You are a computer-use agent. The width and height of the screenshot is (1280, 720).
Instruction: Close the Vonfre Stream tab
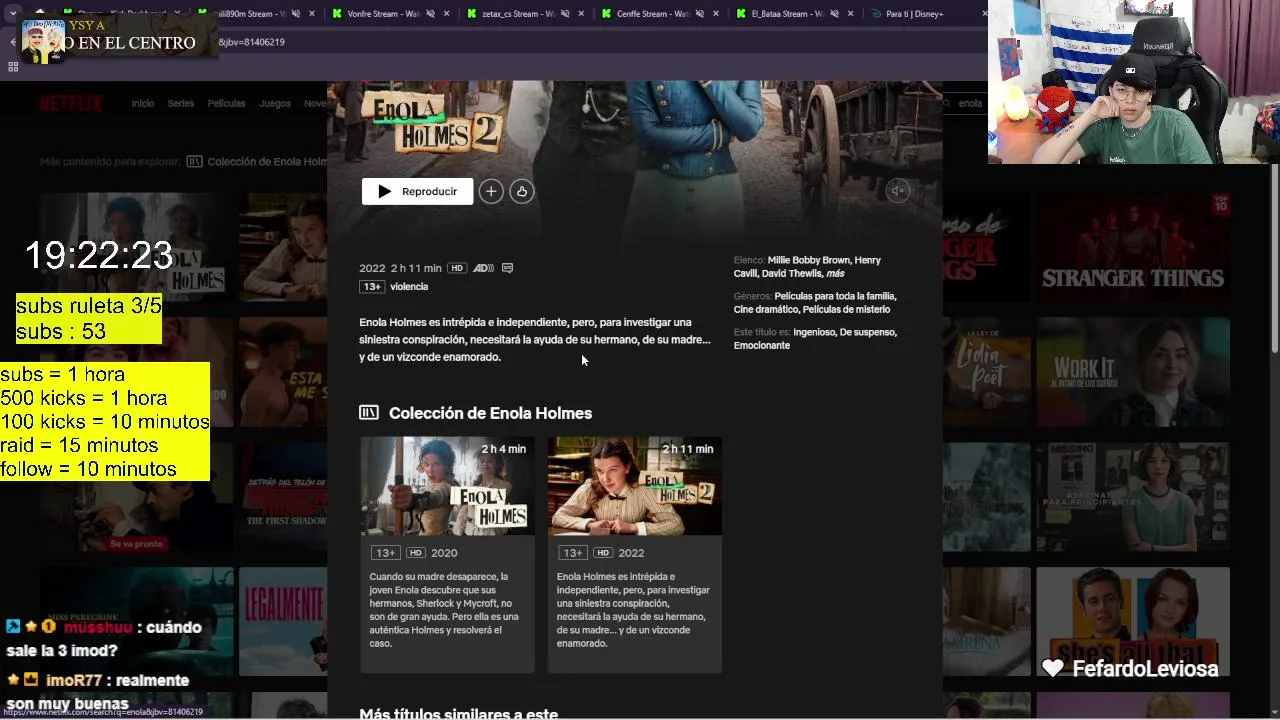[446, 14]
